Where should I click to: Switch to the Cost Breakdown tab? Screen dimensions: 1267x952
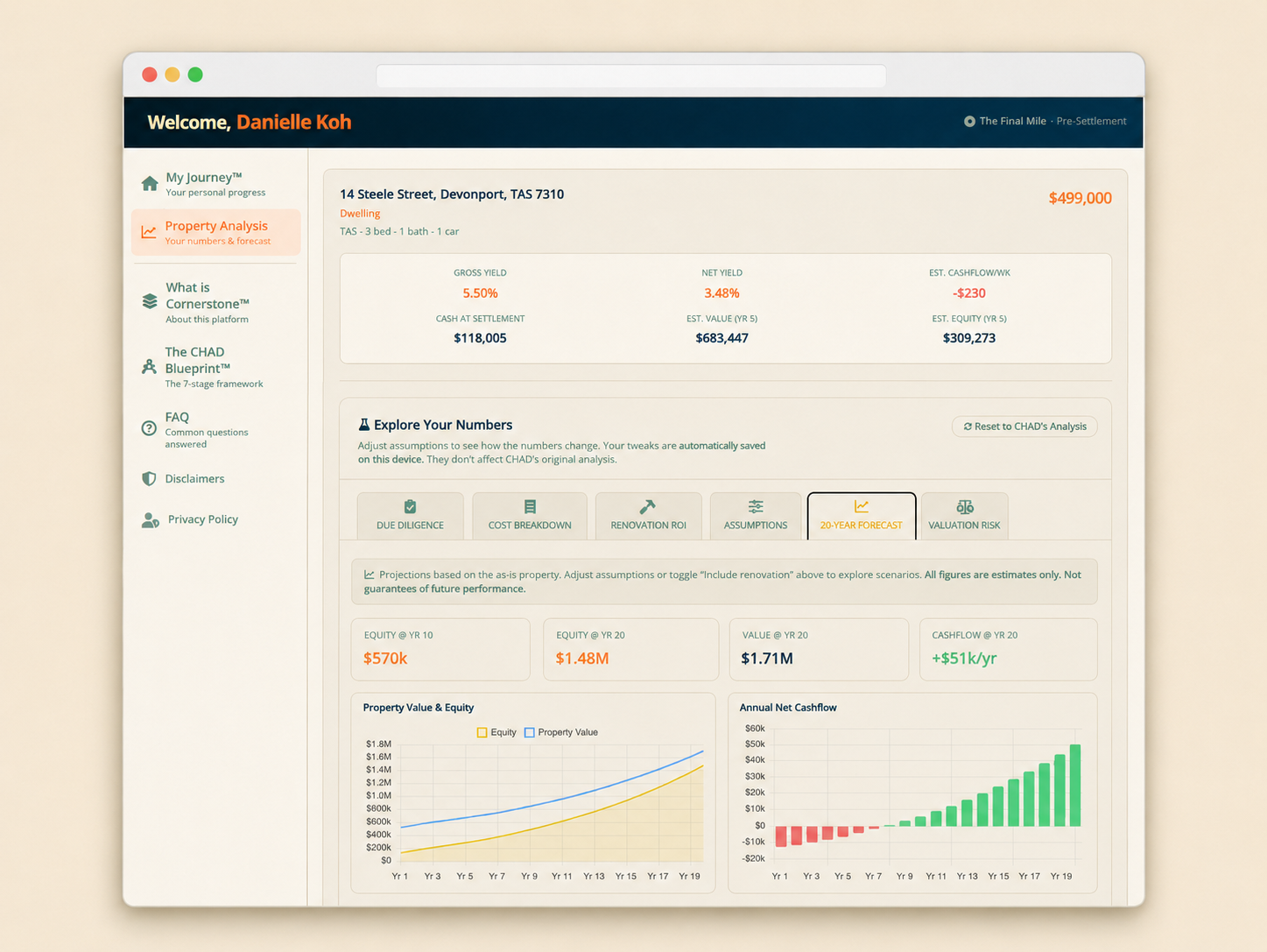[x=530, y=516]
